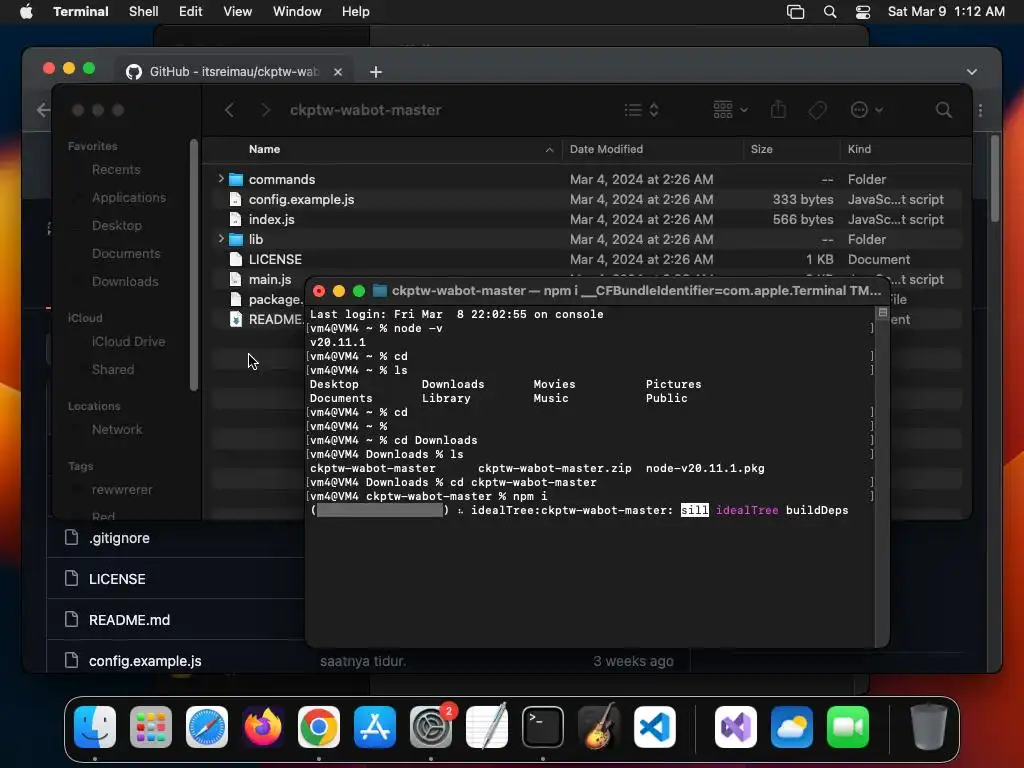Click Finder tags toolbar icon

coord(817,110)
